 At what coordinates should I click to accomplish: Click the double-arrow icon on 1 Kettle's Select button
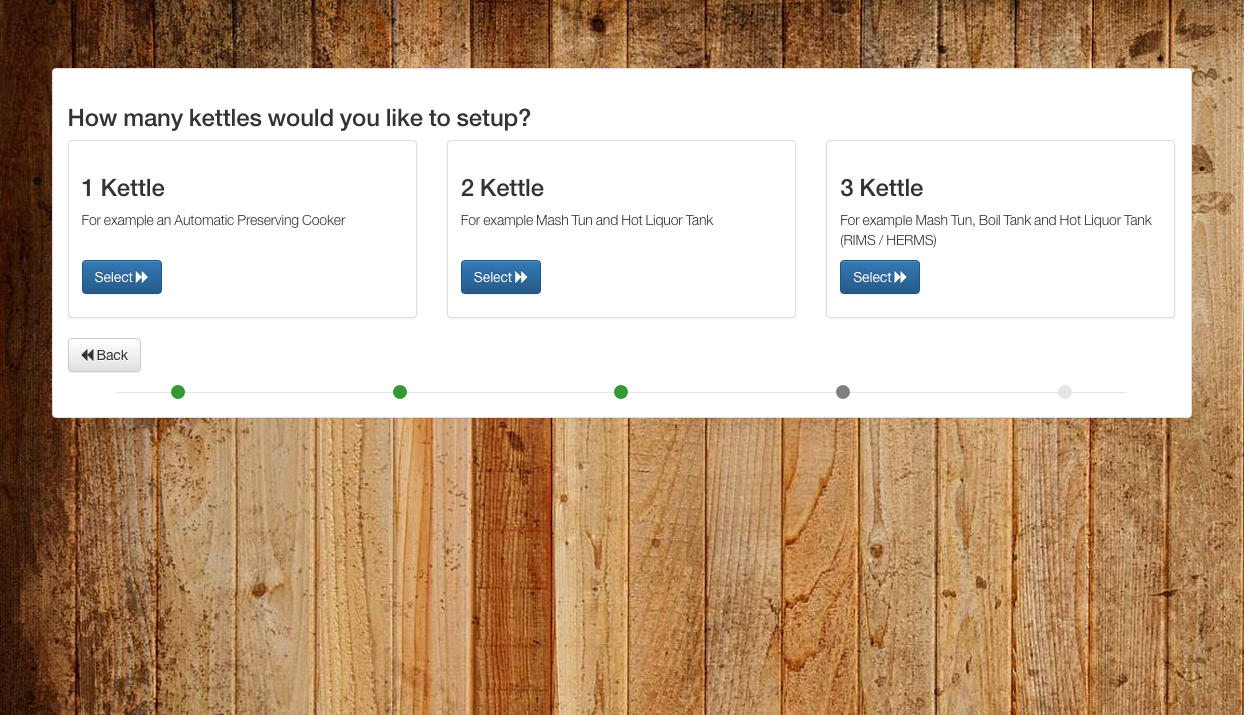(142, 278)
